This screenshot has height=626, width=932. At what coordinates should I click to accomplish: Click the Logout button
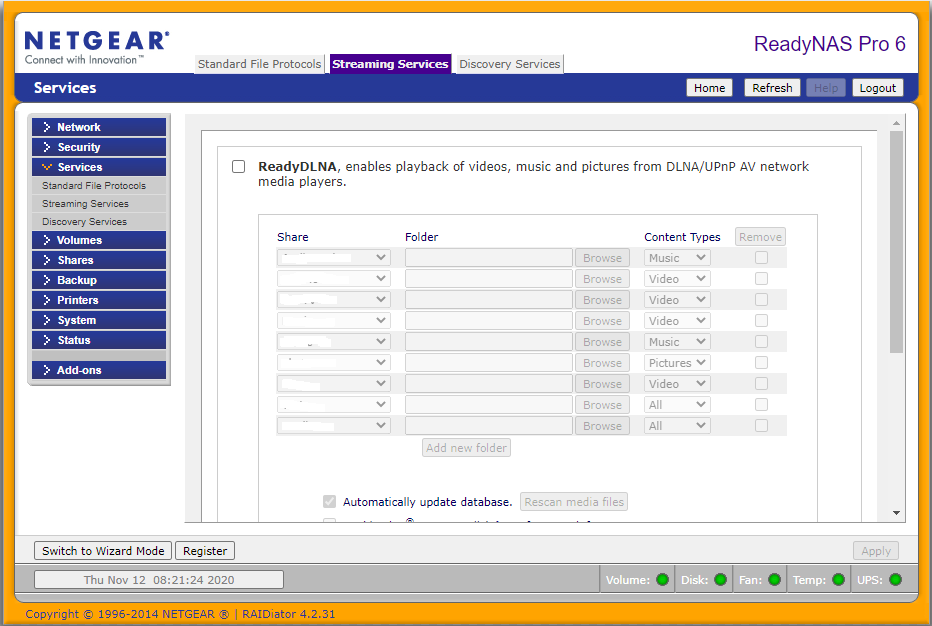pyautogui.click(x=877, y=88)
